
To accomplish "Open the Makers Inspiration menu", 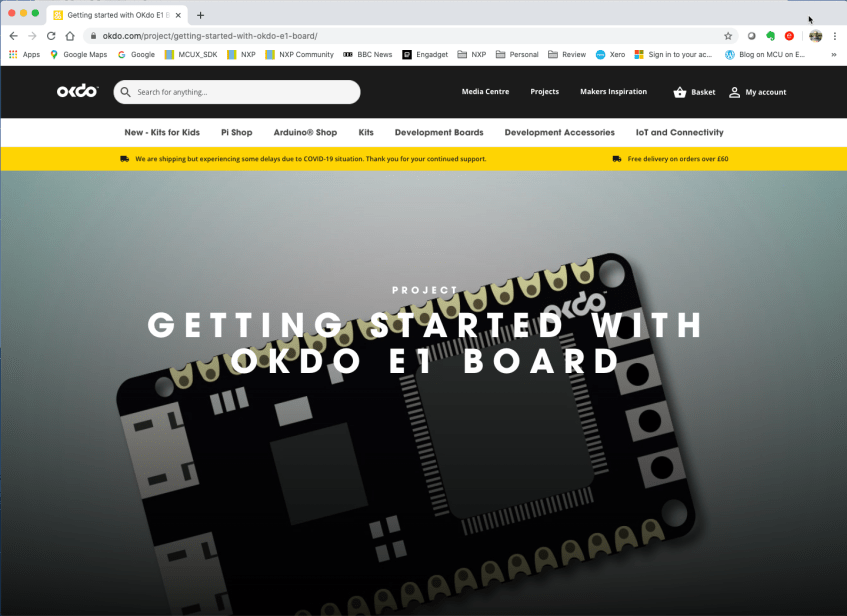I will coord(613,91).
